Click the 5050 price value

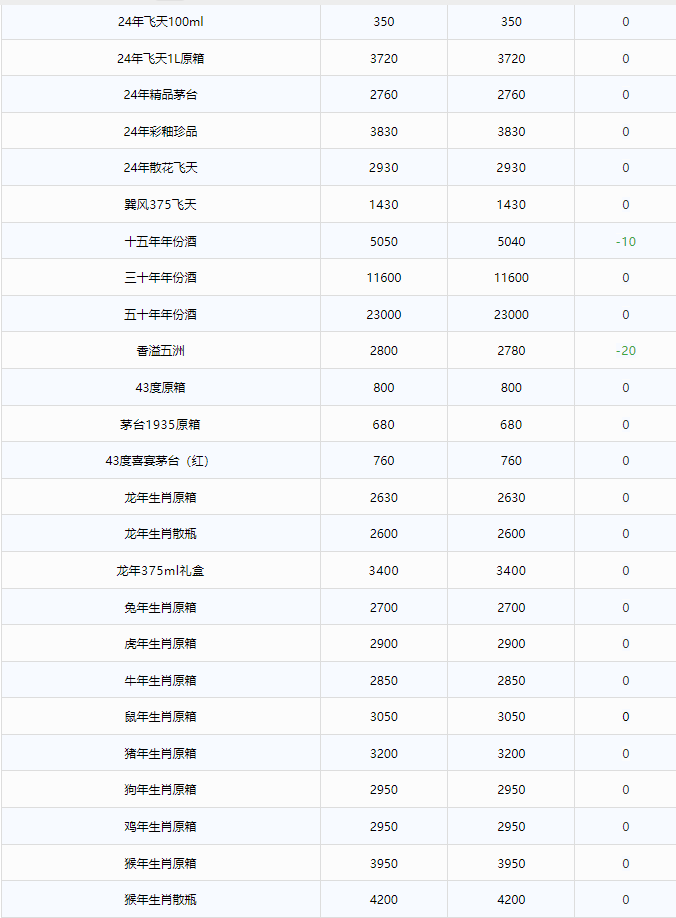click(x=384, y=242)
